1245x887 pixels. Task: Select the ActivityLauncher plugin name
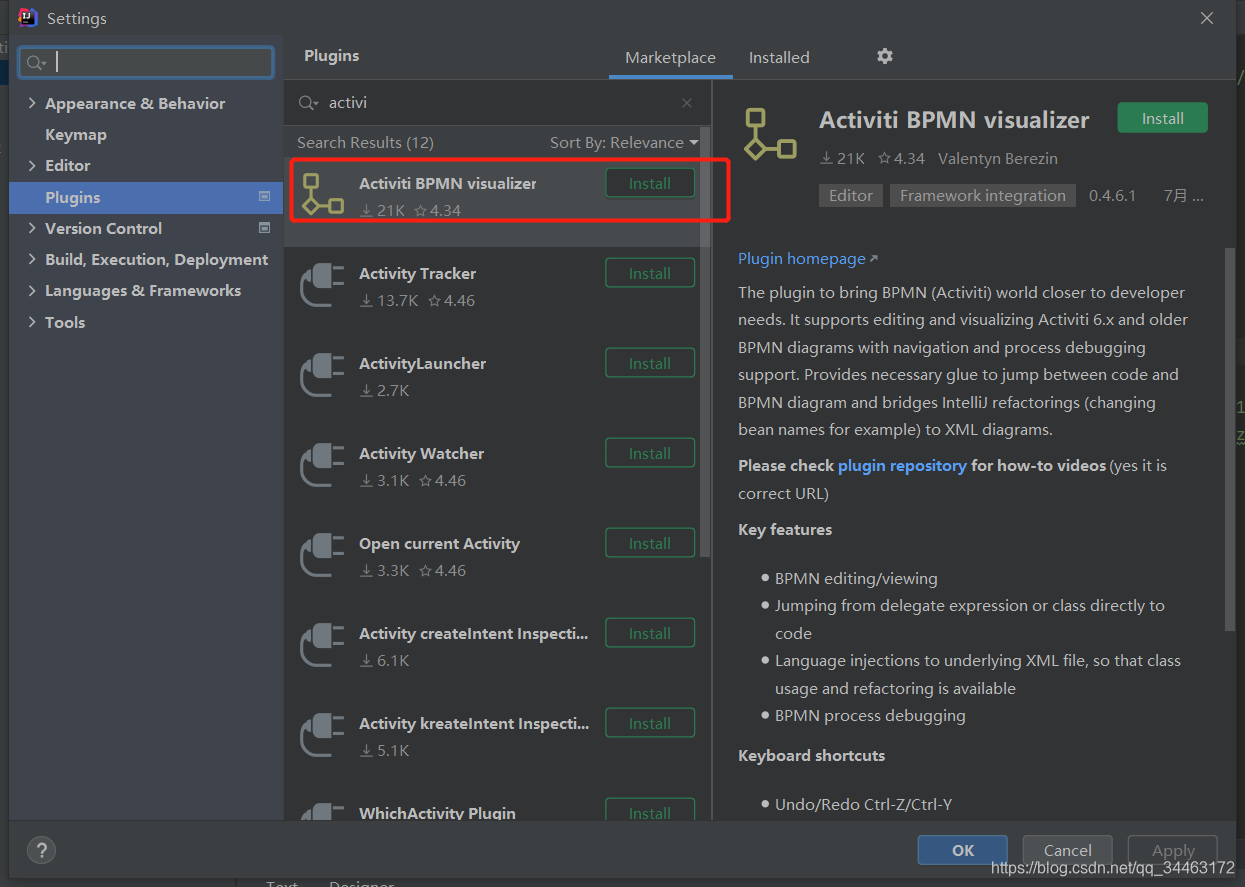click(x=422, y=363)
